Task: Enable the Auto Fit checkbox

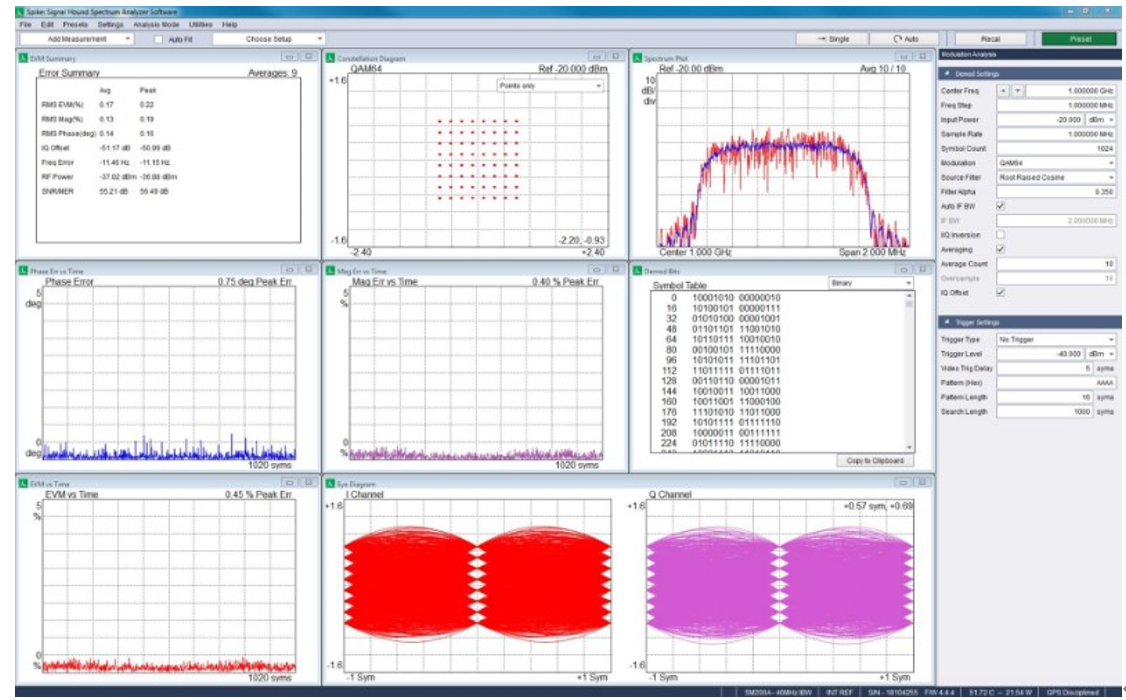Action: [x=158, y=39]
